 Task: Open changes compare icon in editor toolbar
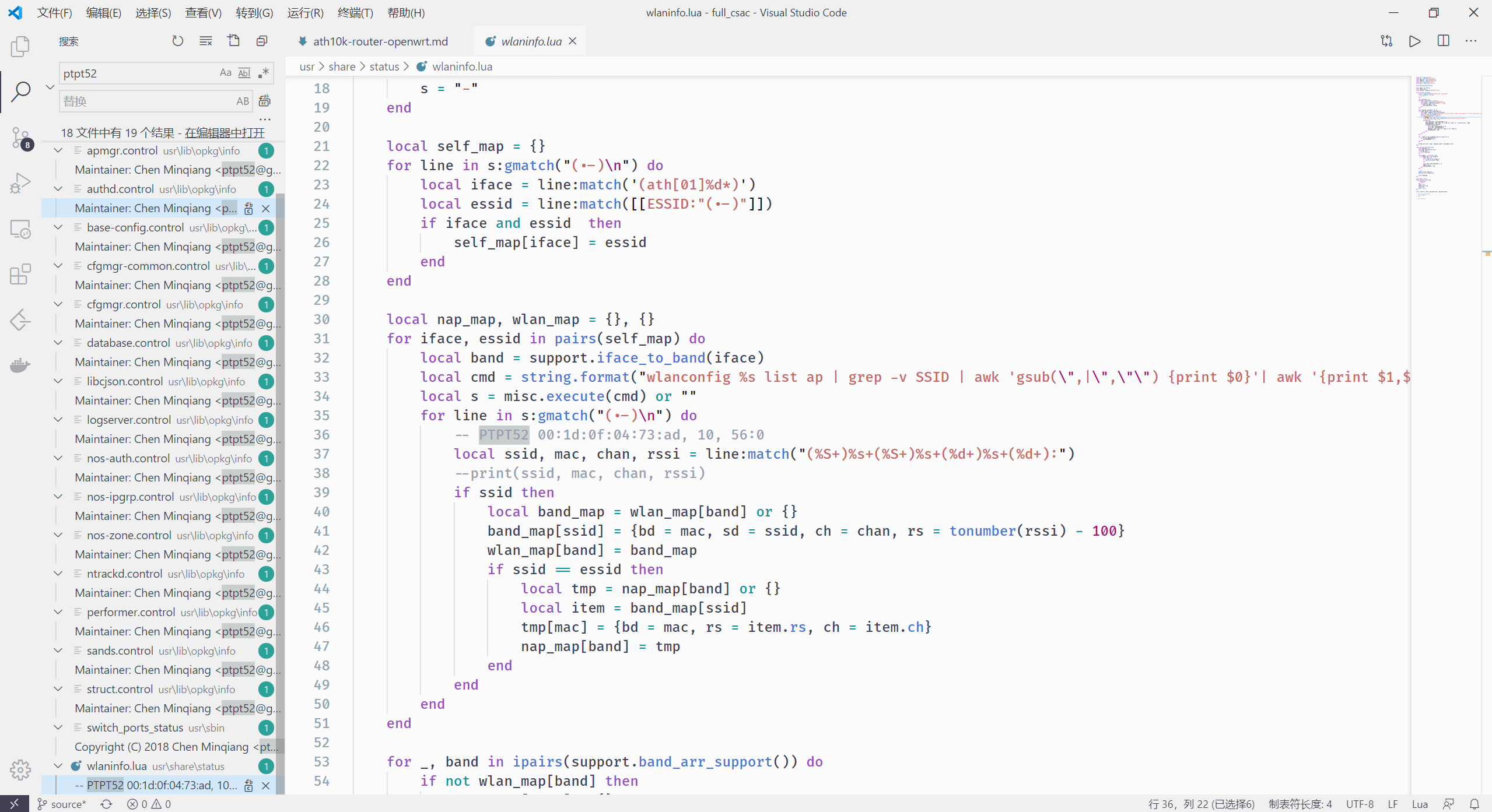pos(1386,41)
